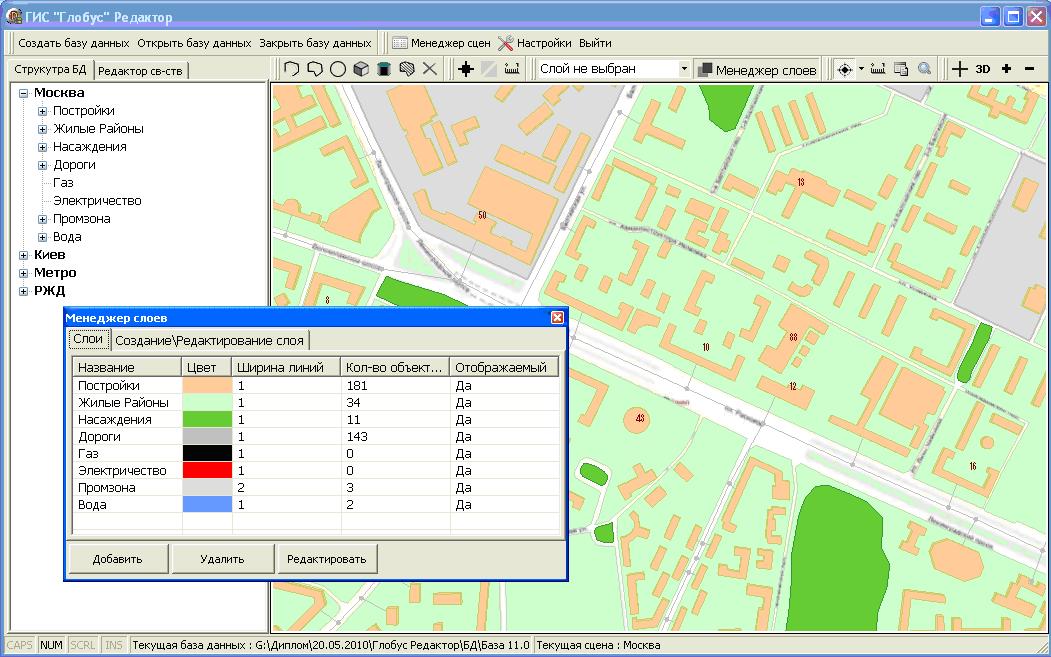This screenshot has width=1051, height=657.
Task: Click Выйти to exit
Action: tap(595, 43)
